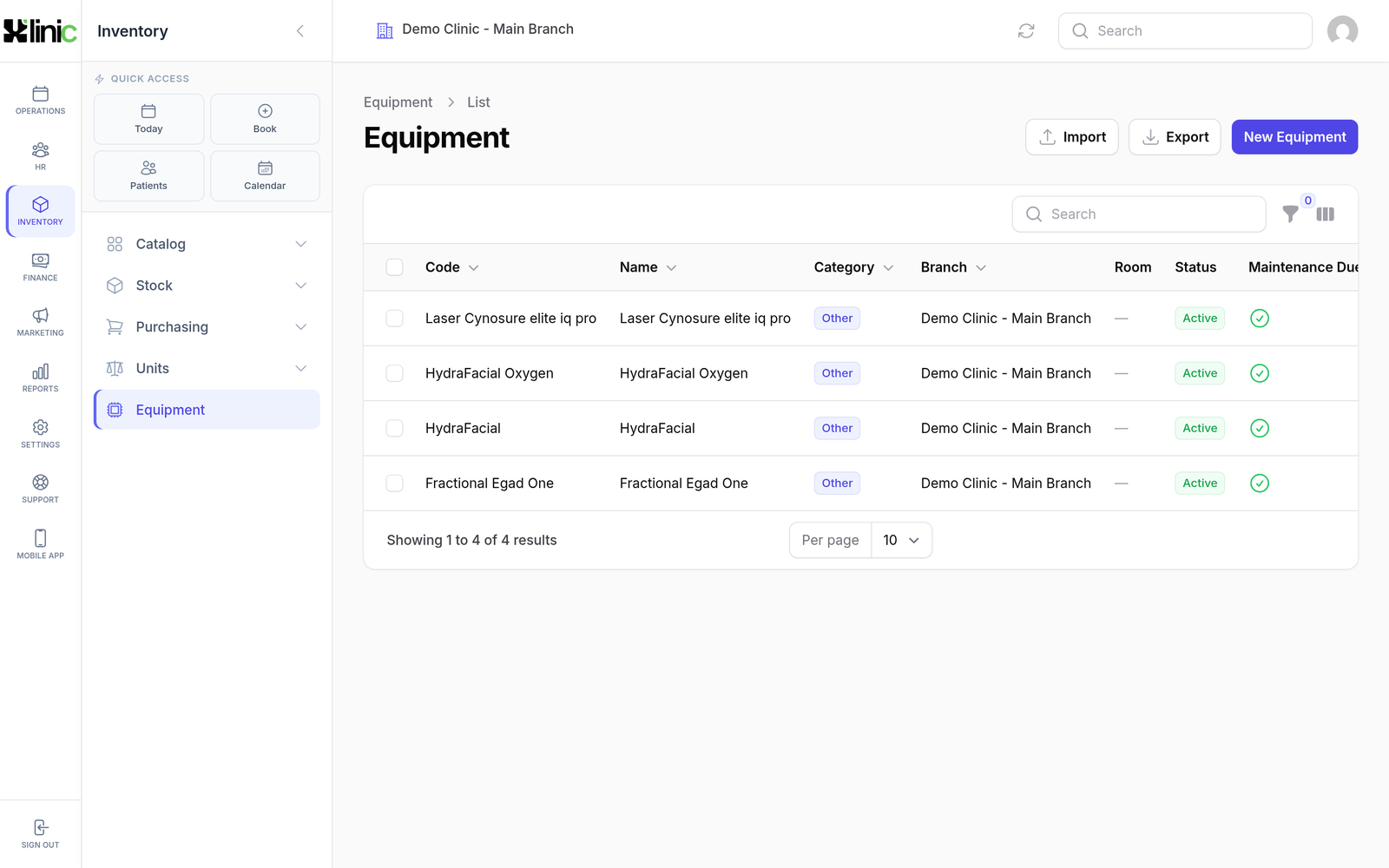Click the Klinic logo
Screen dimensions: 1389x868
pos(40,31)
